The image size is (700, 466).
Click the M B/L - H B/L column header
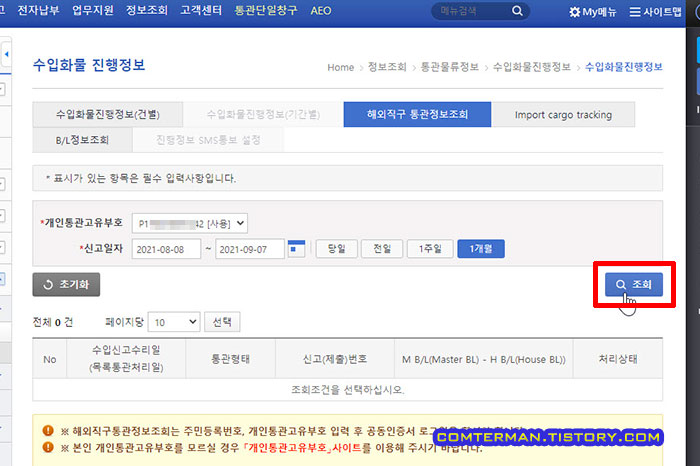[x=483, y=358]
